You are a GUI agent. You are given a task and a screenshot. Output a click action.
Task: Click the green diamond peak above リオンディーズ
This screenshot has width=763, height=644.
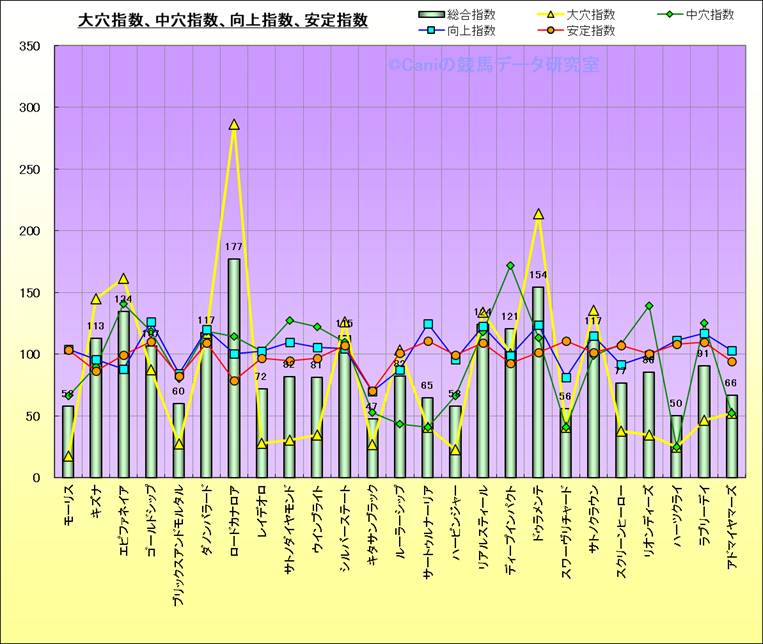coord(649,306)
